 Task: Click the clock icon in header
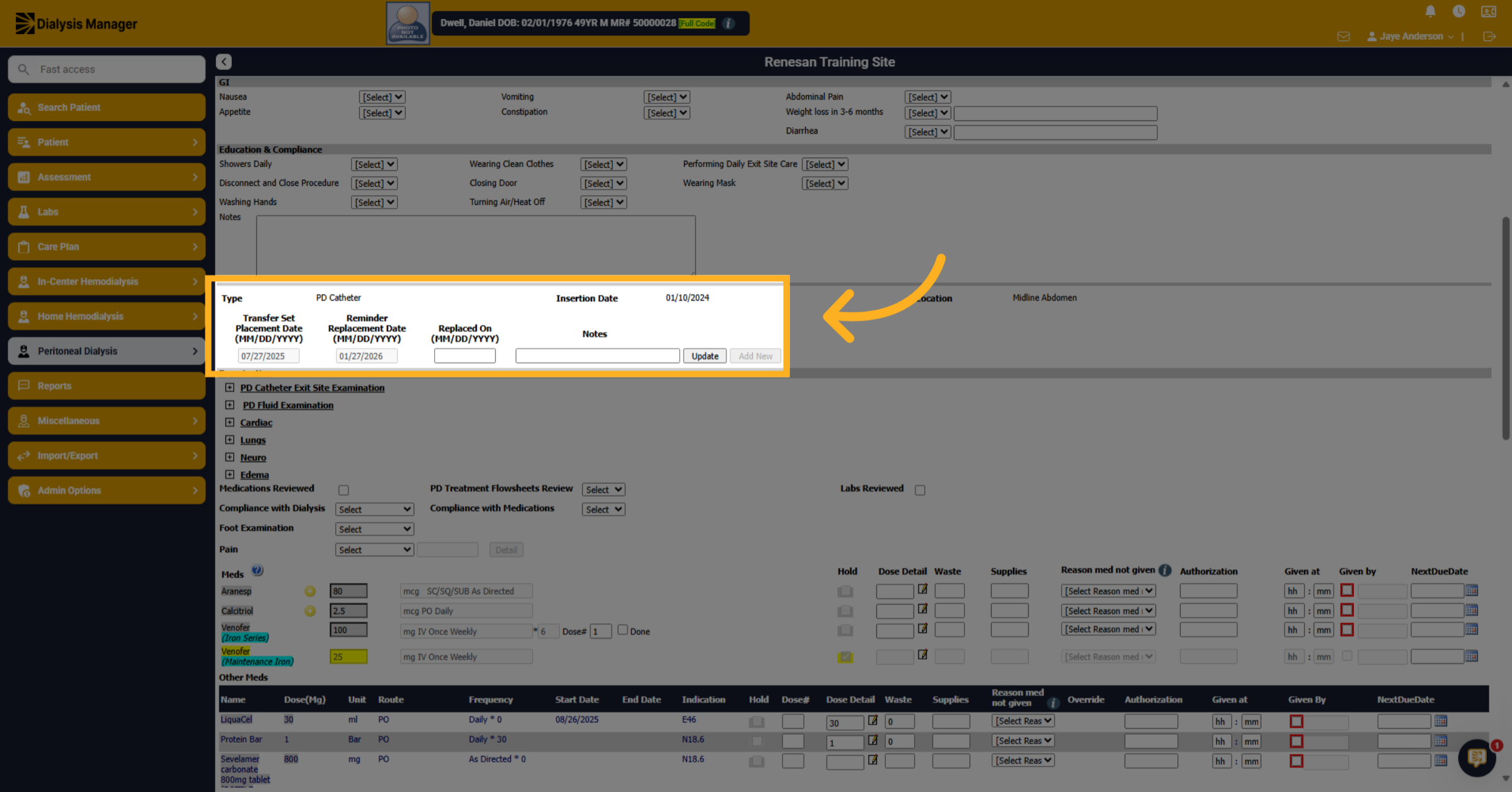click(1458, 11)
